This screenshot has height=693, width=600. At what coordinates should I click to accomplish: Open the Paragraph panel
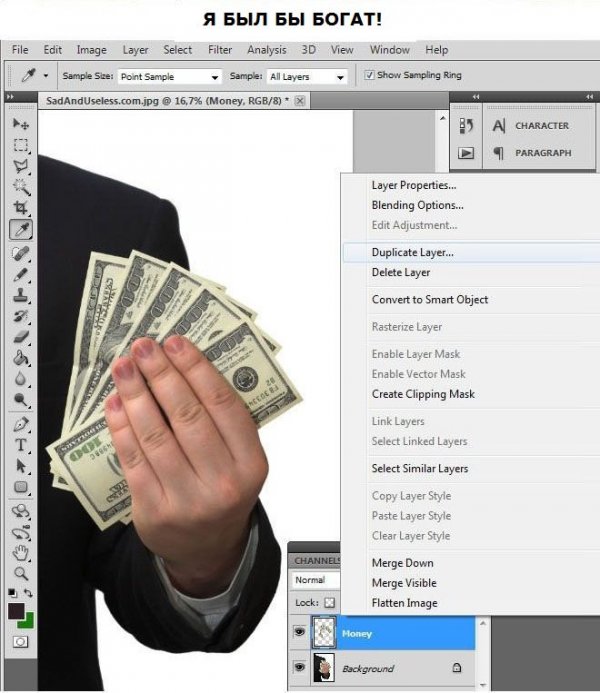pos(532,153)
